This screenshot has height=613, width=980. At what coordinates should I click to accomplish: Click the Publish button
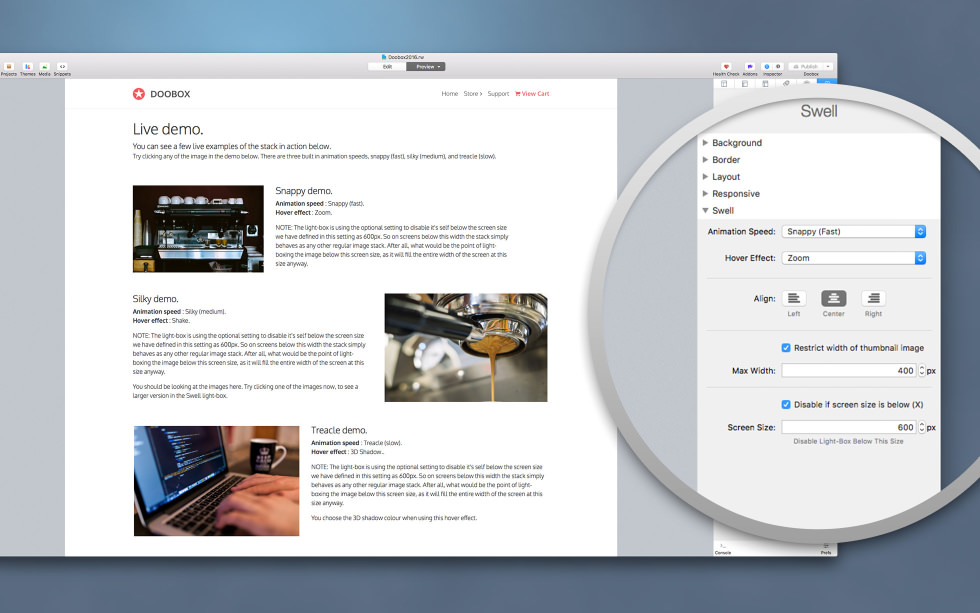coord(806,66)
